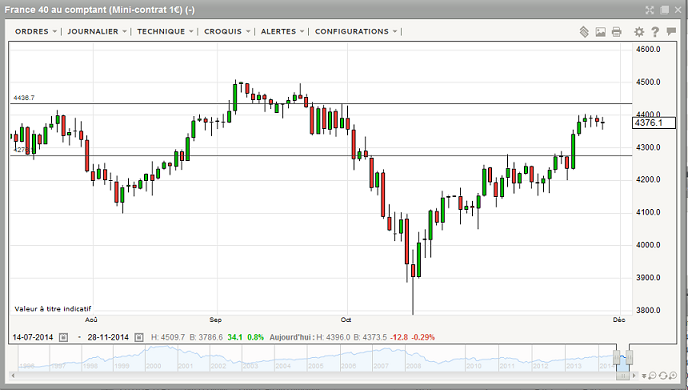Click the green 0.8% change value
The image size is (688, 390).
tap(255, 337)
